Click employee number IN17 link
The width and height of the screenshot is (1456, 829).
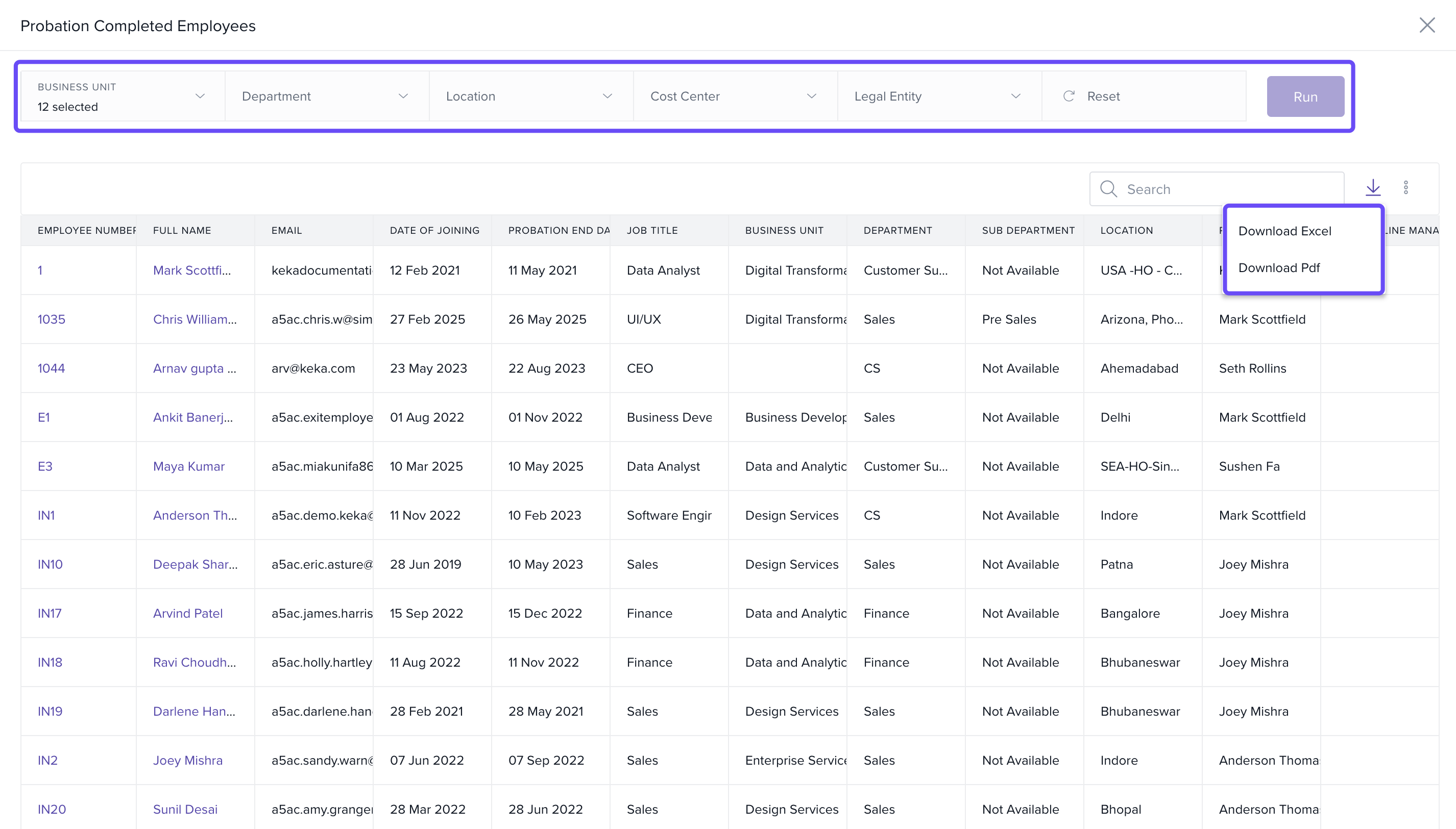tap(49, 613)
